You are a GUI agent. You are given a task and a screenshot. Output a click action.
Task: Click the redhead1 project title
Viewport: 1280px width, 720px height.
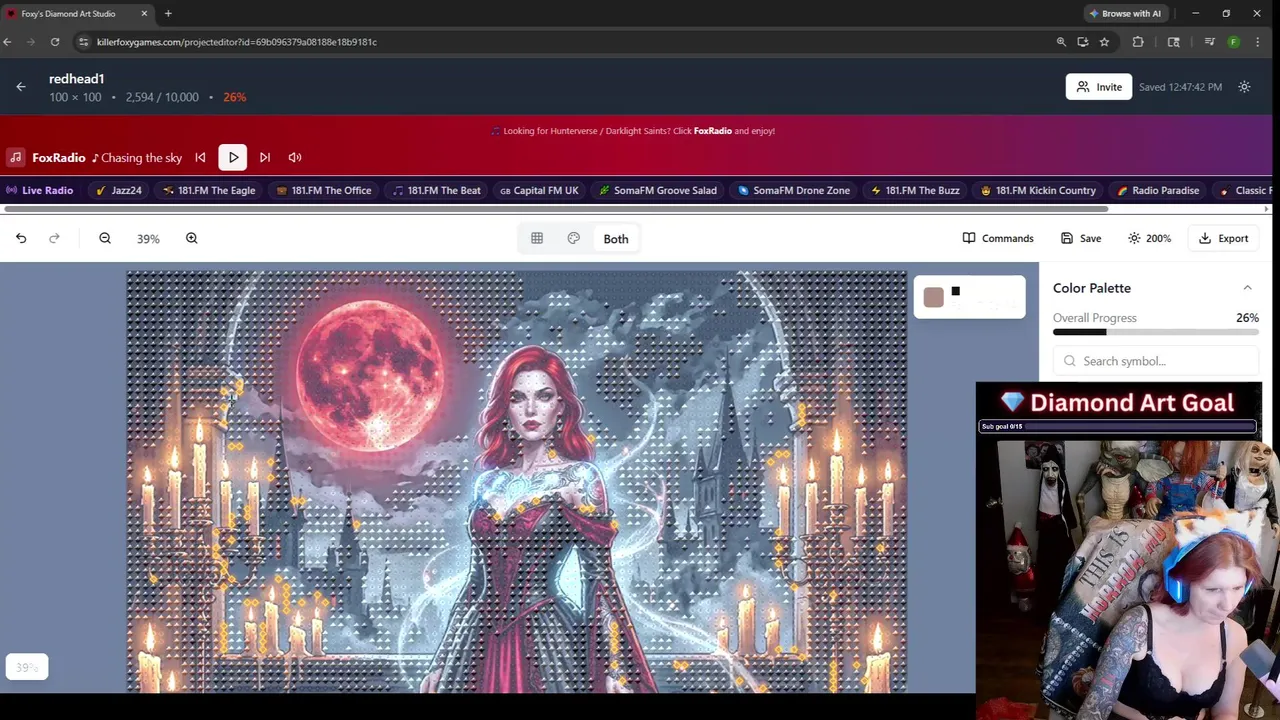point(77,79)
